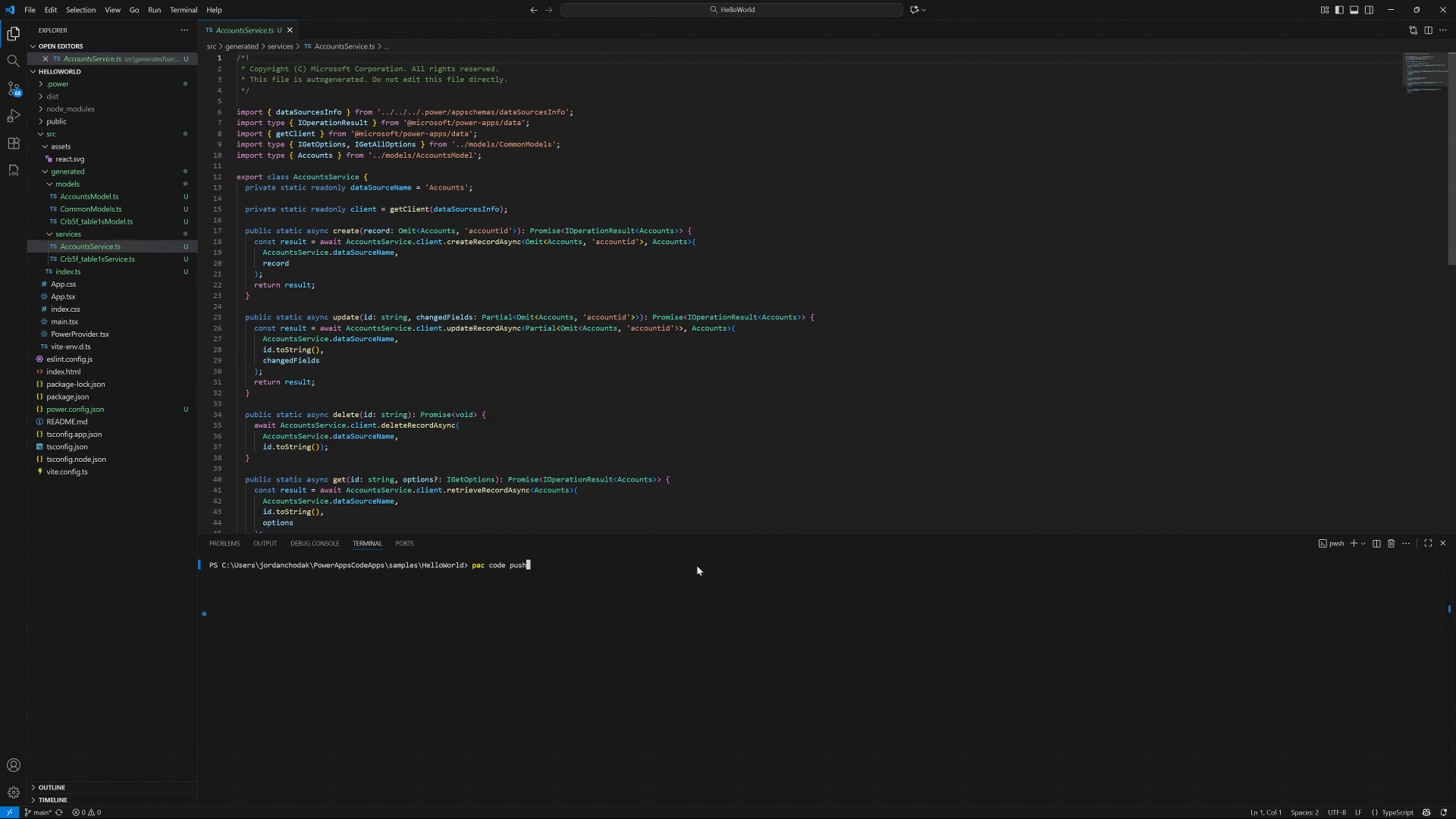Open the terminal profile dropdown arrow
The height and width of the screenshot is (819, 1456).
coord(1363,544)
